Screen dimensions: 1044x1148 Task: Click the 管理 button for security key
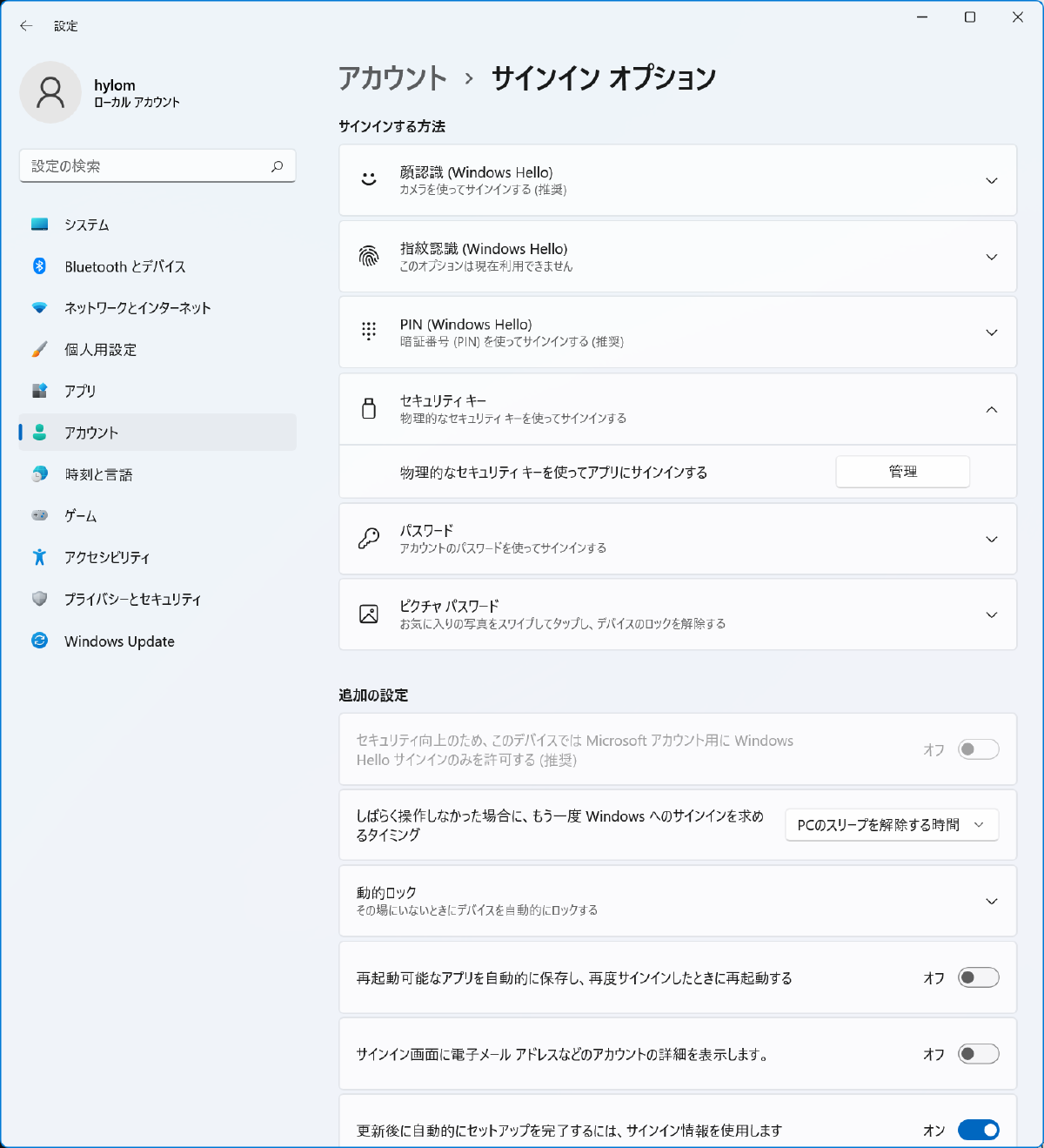[x=902, y=472]
